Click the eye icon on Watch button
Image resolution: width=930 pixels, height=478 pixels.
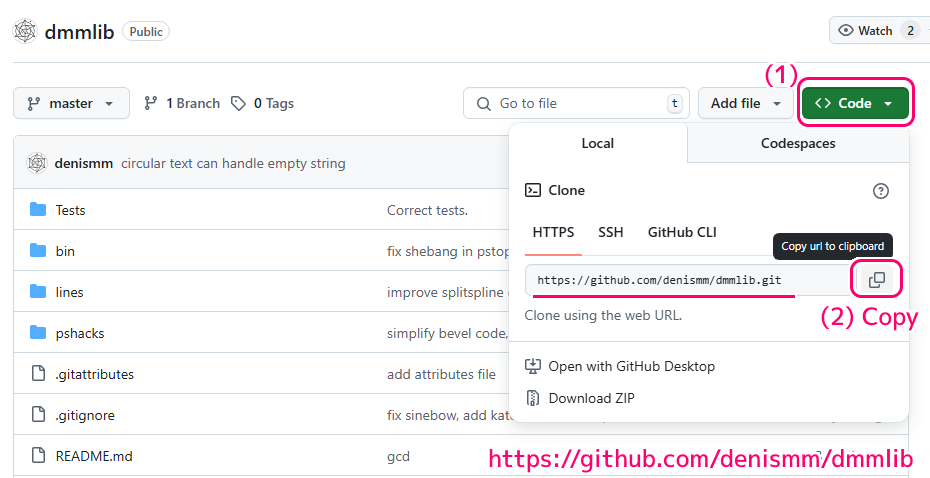click(846, 30)
